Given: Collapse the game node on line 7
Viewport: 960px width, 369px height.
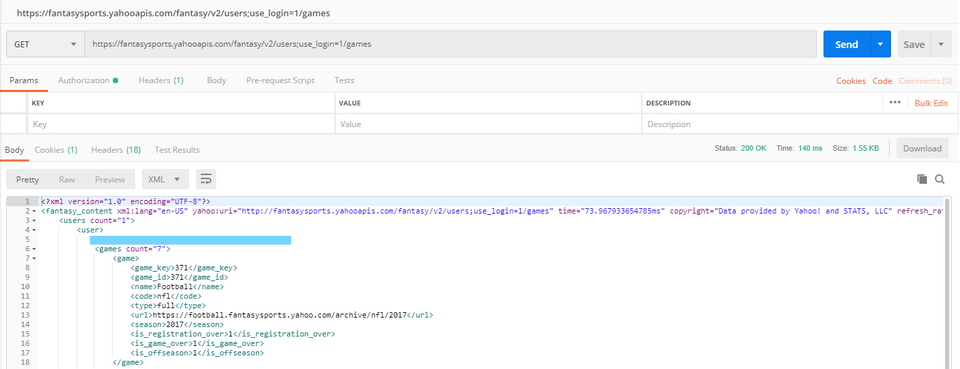Looking at the screenshot, I should click(x=34, y=258).
